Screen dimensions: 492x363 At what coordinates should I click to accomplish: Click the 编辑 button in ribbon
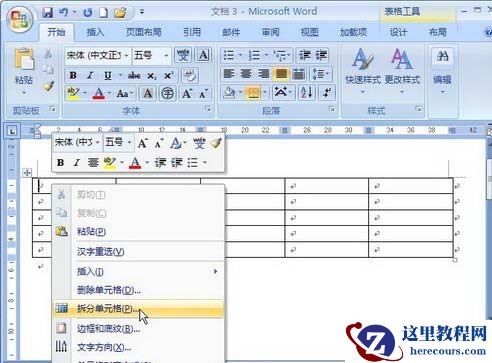(x=442, y=70)
